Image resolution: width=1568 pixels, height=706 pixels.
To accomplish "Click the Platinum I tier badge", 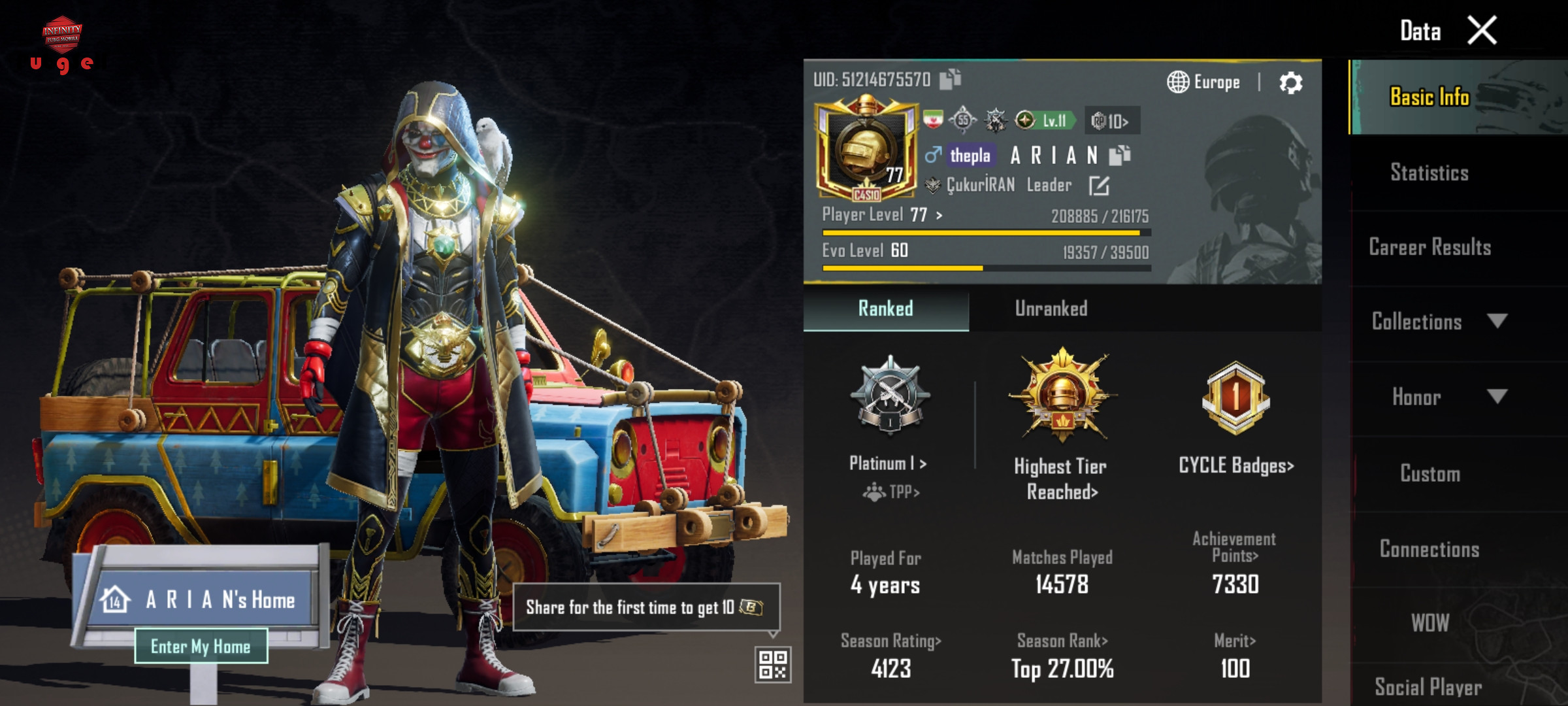I will (889, 394).
